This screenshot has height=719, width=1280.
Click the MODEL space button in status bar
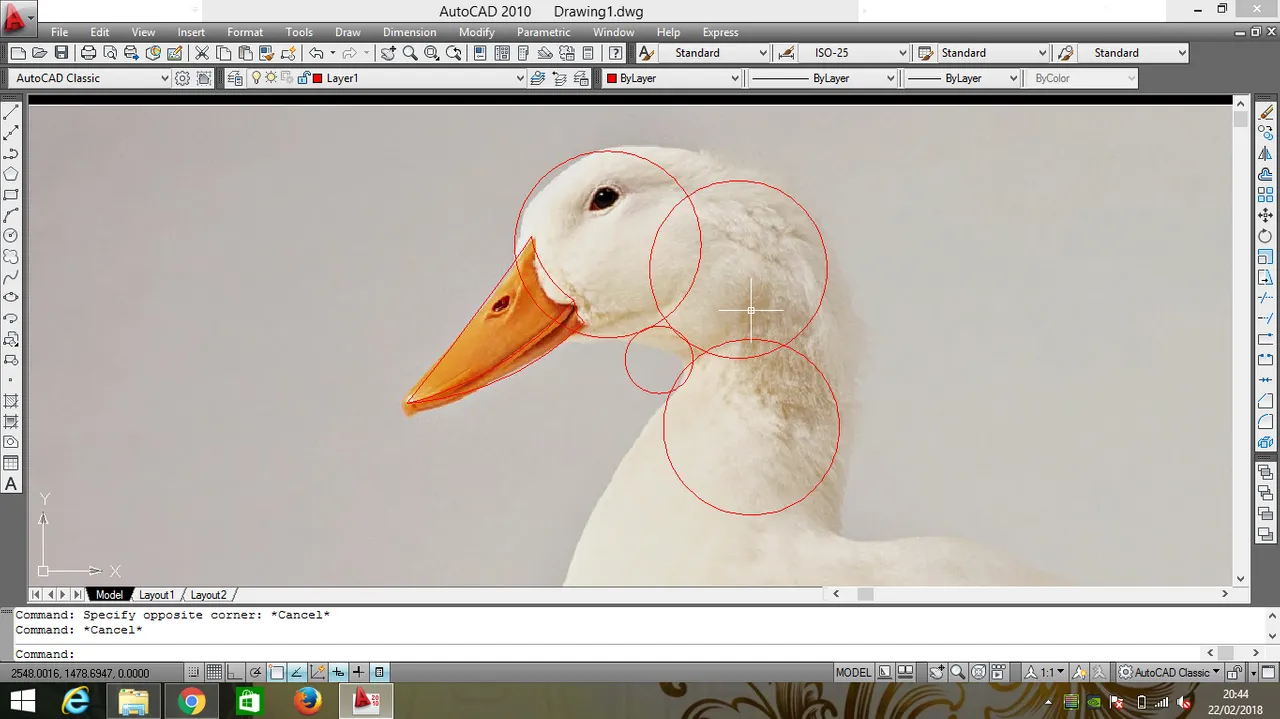(853, 673)
